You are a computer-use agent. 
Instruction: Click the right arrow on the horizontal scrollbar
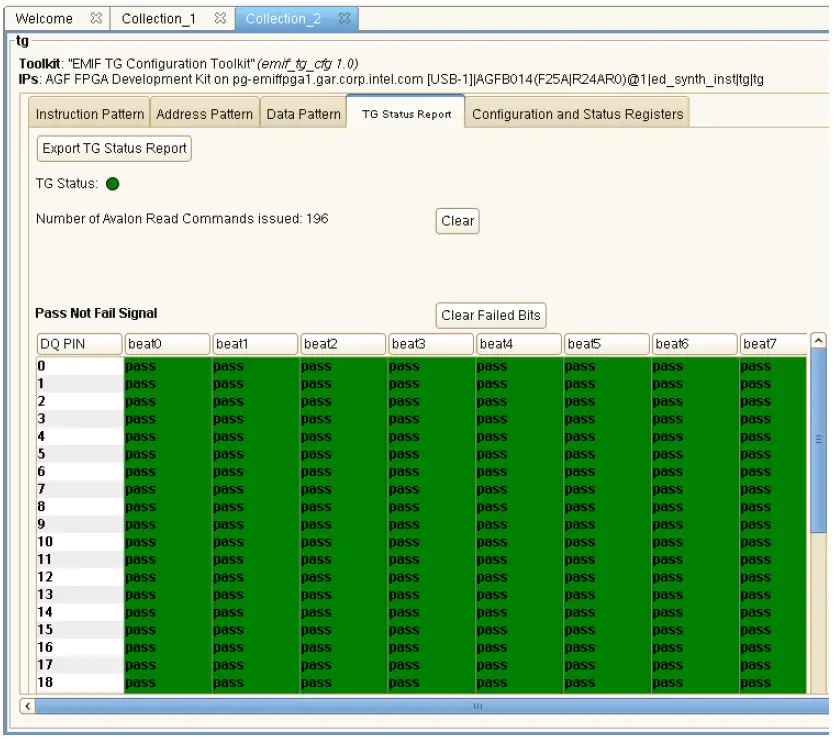pyautogui.click(x=826, y=706)
